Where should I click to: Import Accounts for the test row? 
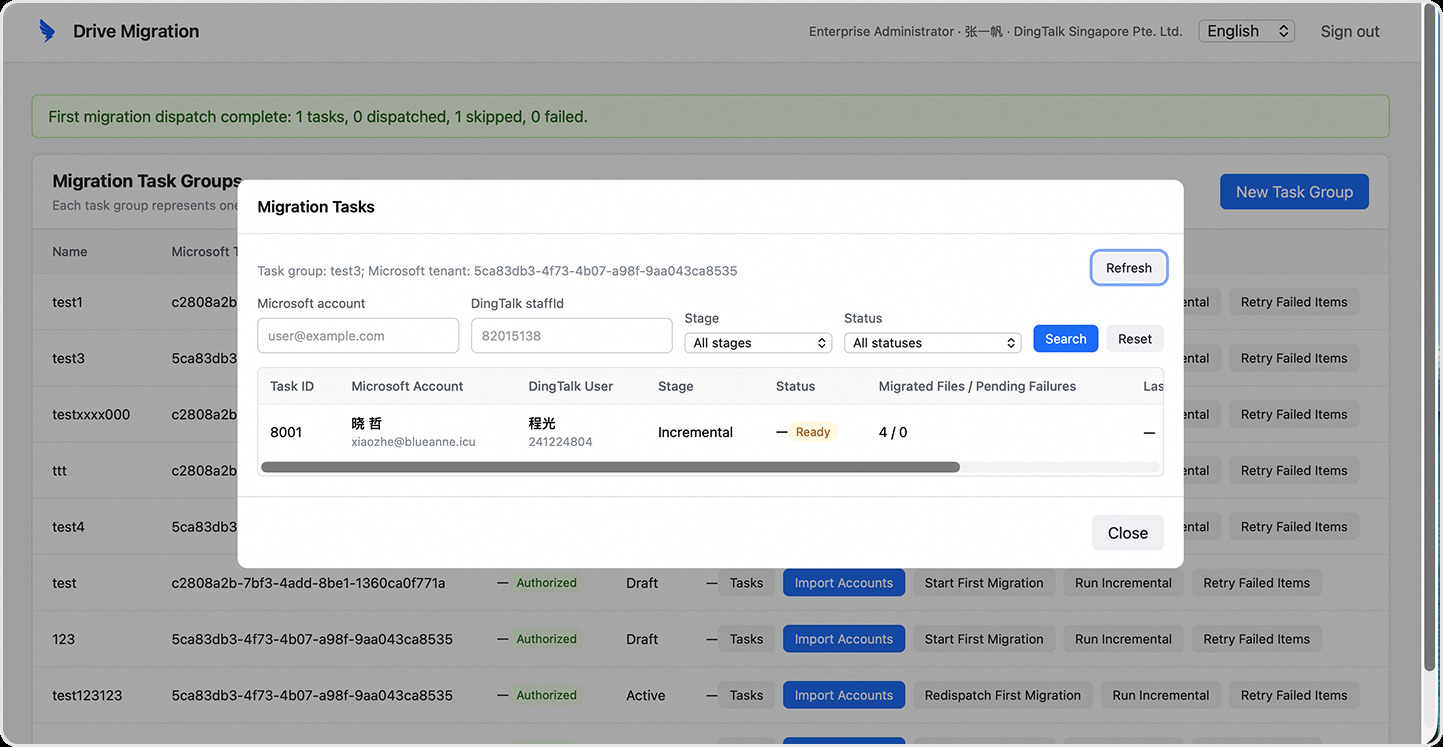pyautogui.click(x=844, y=583)
